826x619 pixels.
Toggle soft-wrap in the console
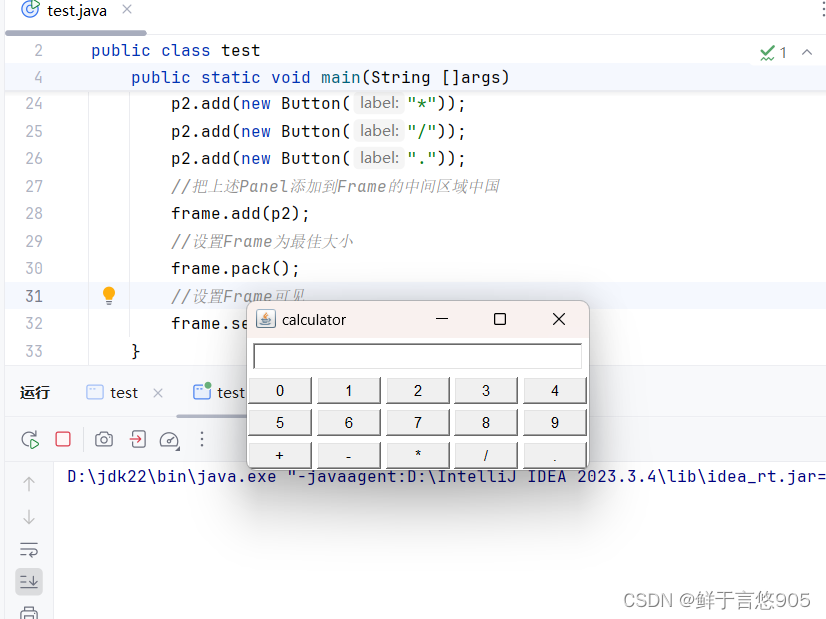(29, 549)
